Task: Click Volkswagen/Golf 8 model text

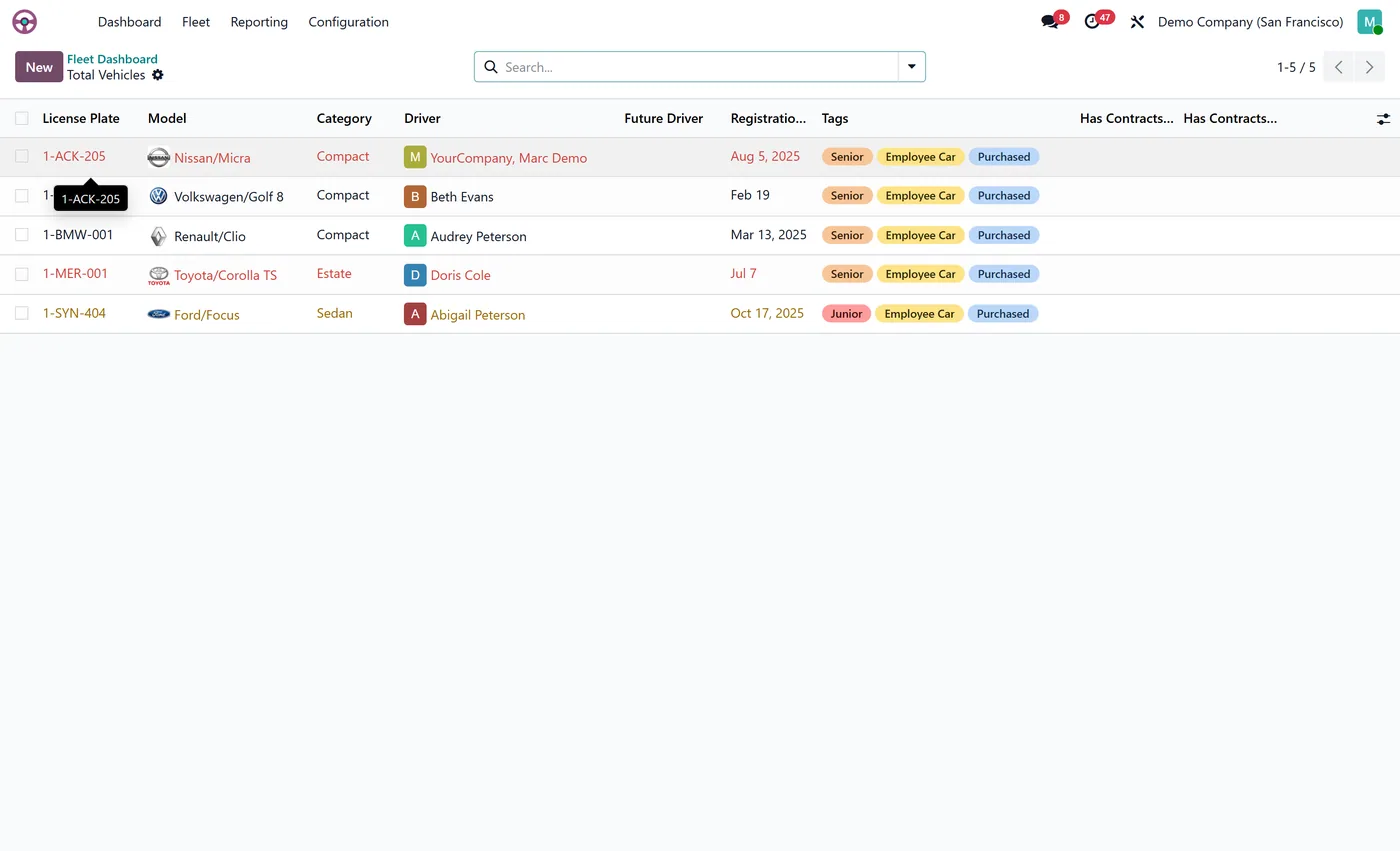Action: pos(229,197)
